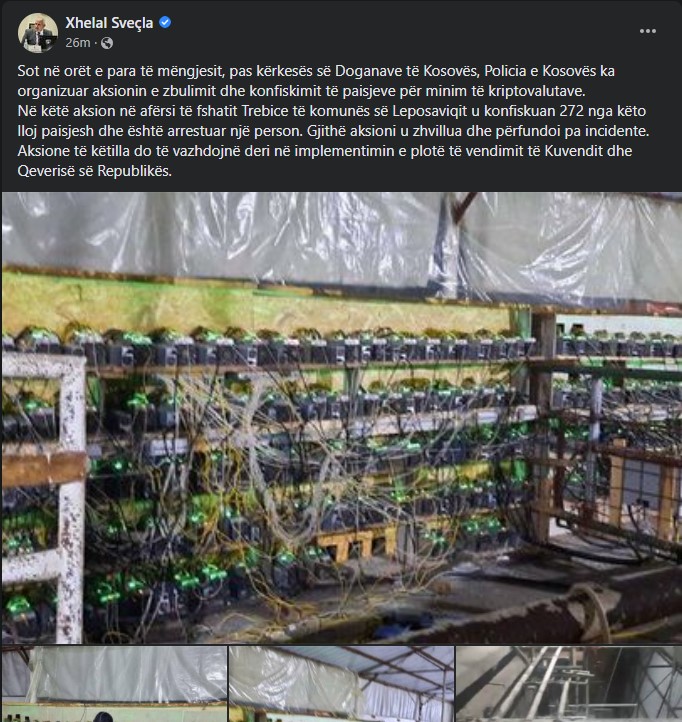Click the globe public audience icon
This screenshot has height=722, width=682.
click(x=107, y=43)
